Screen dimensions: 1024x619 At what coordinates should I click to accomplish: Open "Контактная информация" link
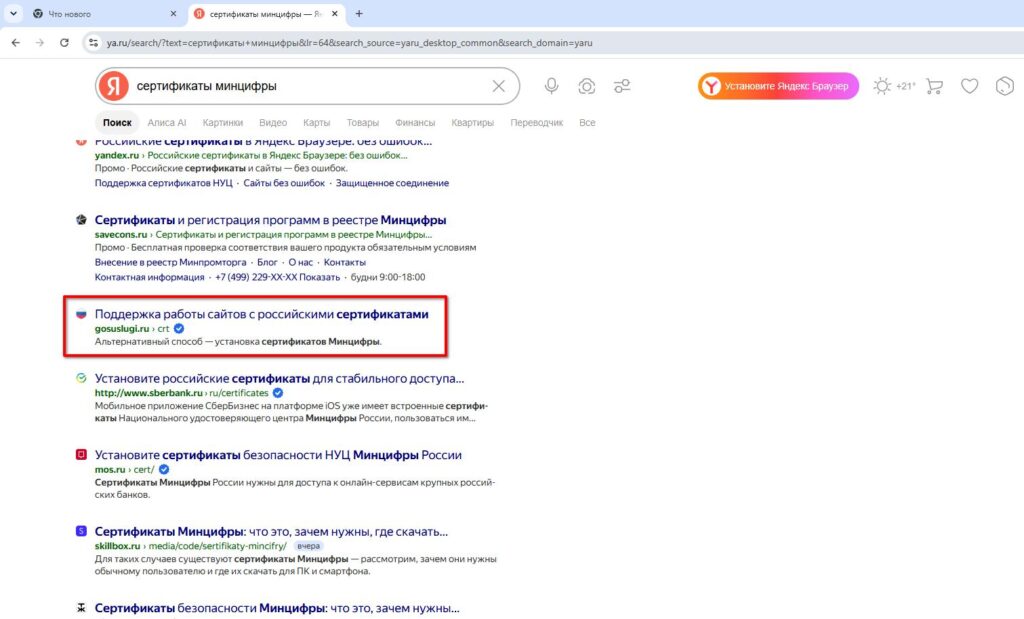point(150,278)
